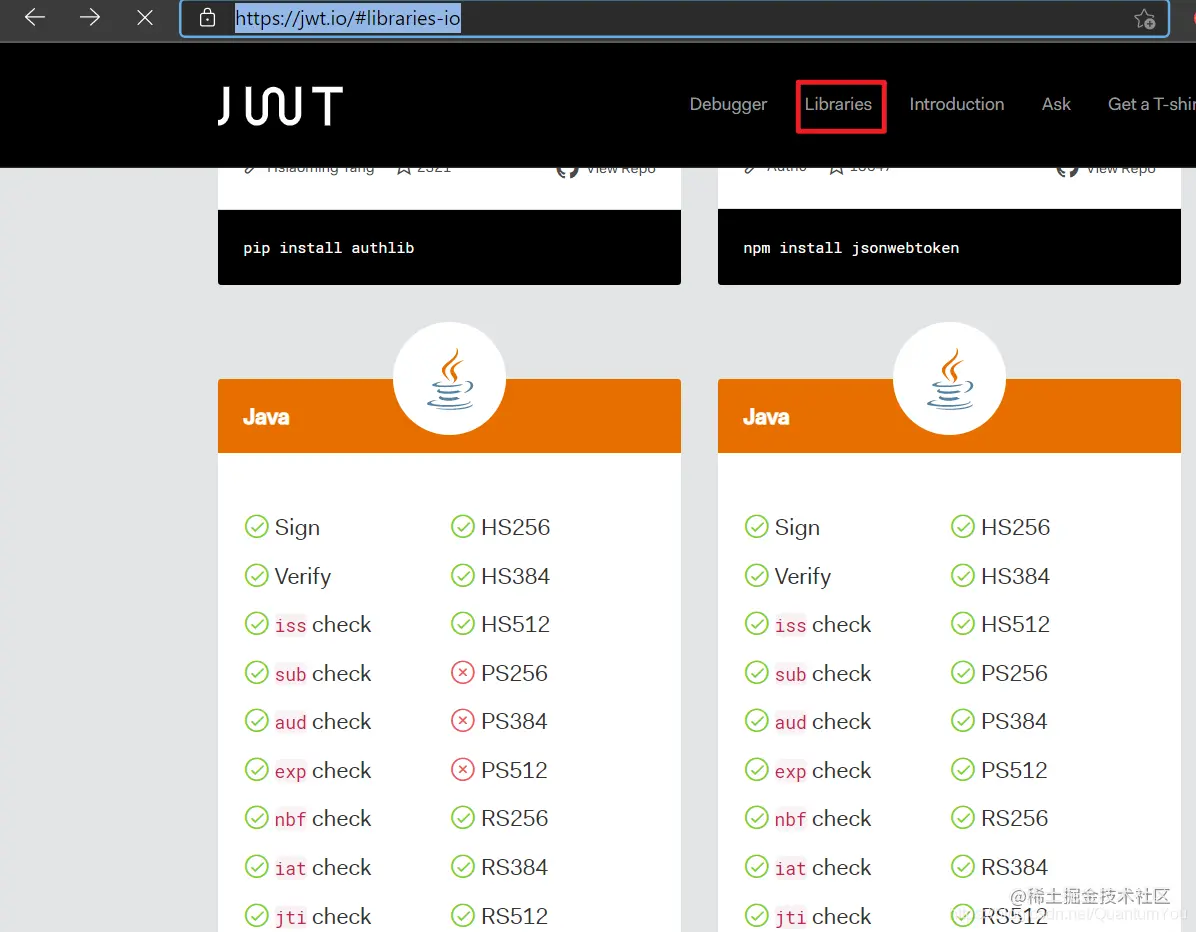1196x932 pixels.
Task: Click iss check icon in left Java card
Action: pyautogui.click(x=256, y=624)
